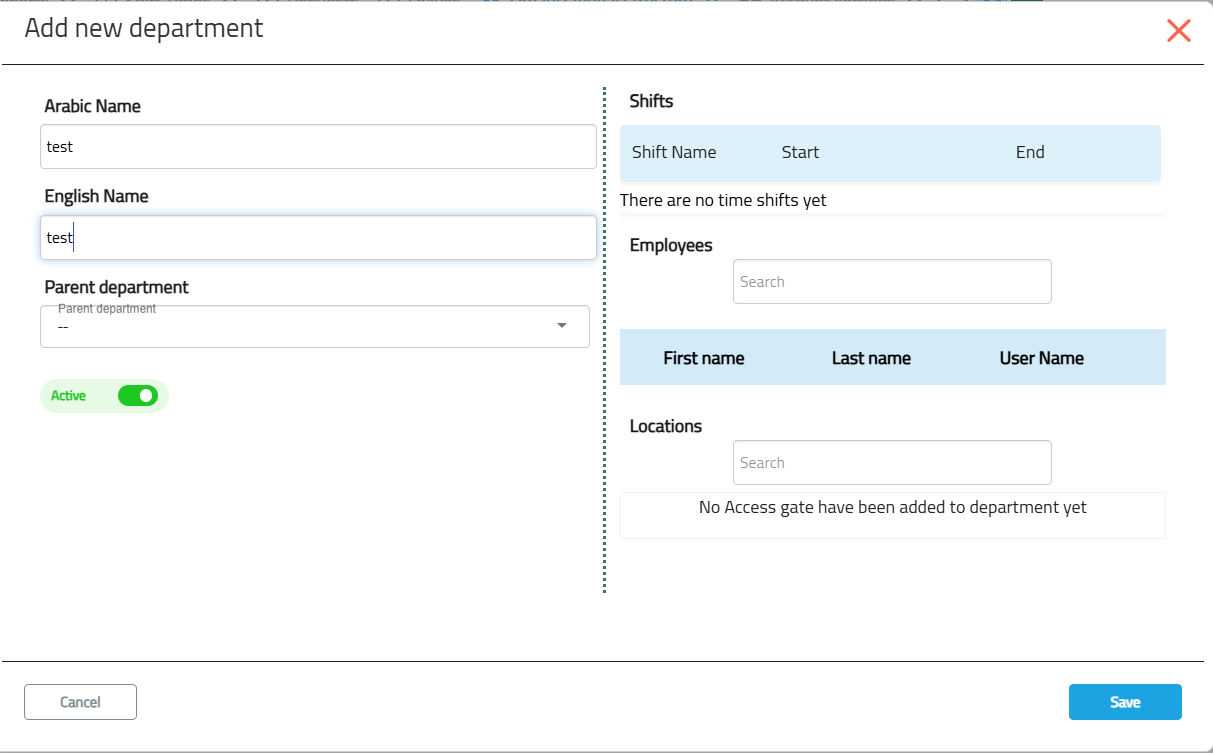Click the Shift Name column header
The width and height of the screenshot is (1213, 753).
point(674,152)
